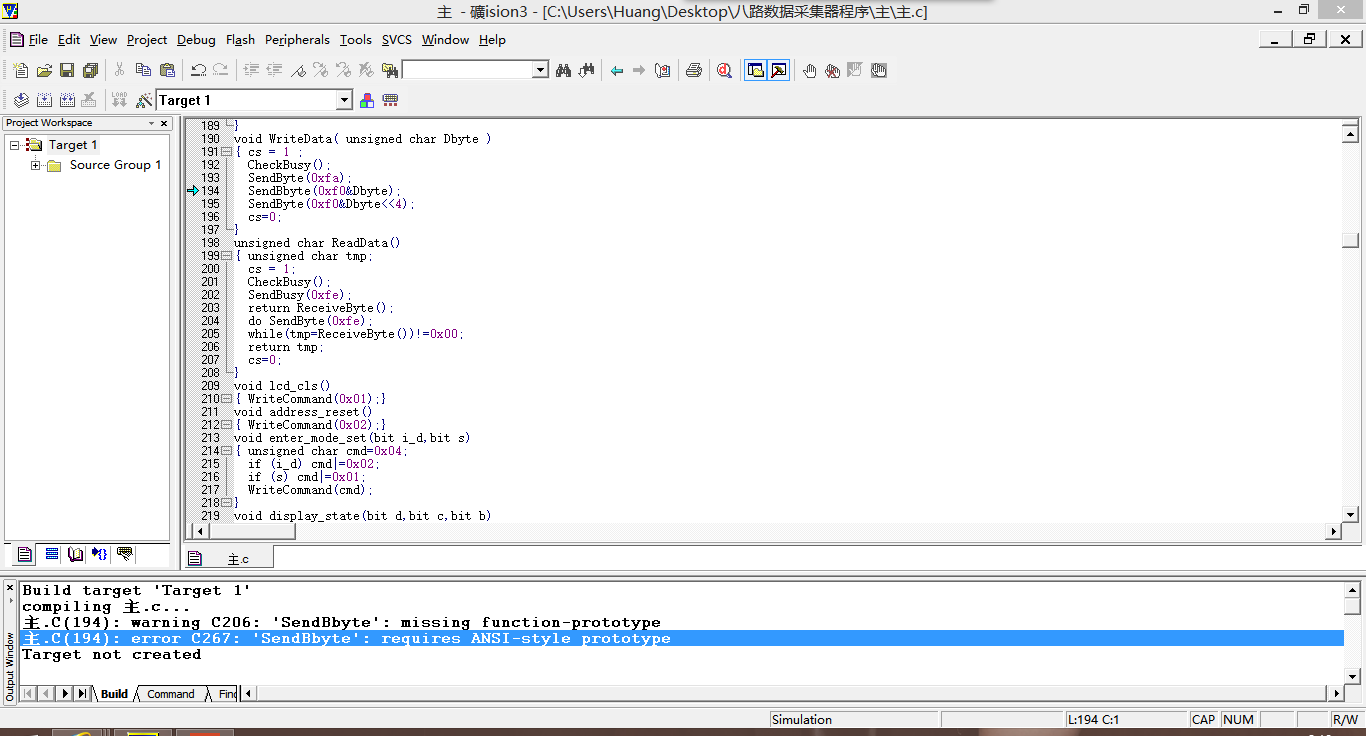Switch to the Books workspace tab
Viewport: 1366px width, 736px height.
pyautogui.click(x=75, y=554)
